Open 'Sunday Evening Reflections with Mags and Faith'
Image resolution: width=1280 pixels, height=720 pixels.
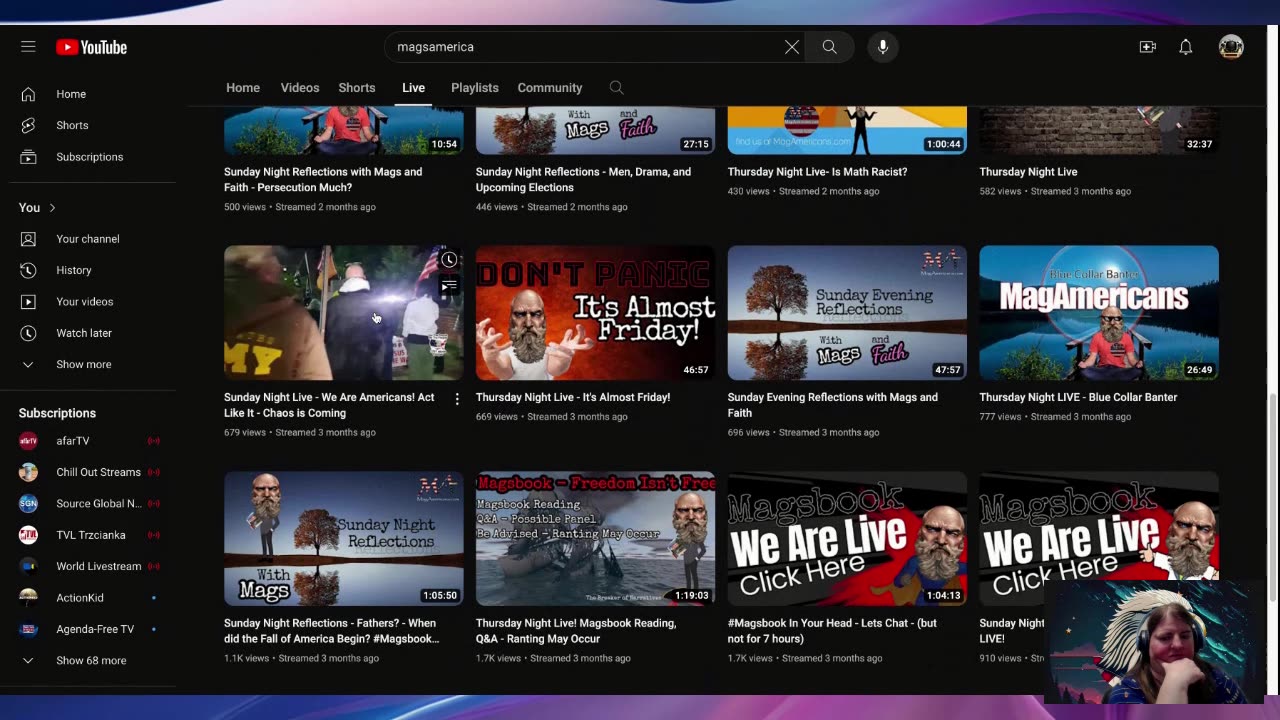pos(833,405)
